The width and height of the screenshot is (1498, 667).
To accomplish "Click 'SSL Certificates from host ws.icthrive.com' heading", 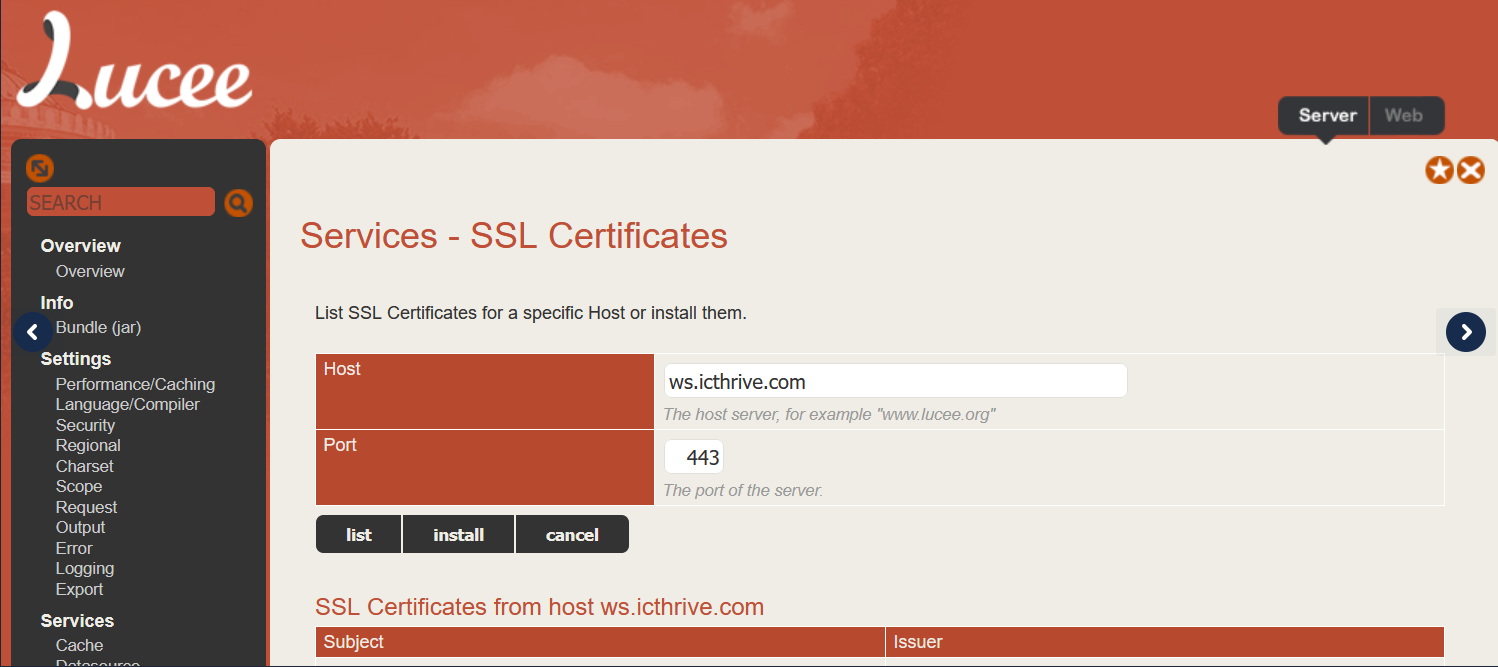I will tap(540, 607).
